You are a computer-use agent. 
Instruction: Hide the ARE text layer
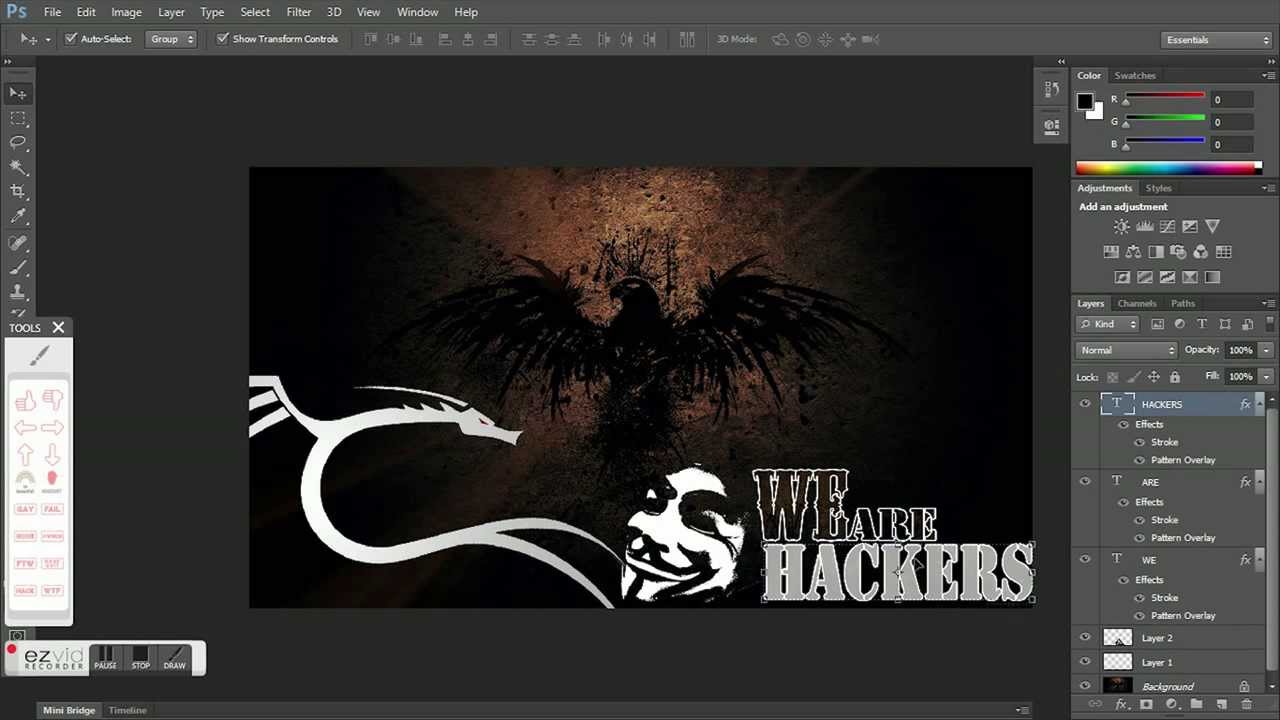(1085, 482)
